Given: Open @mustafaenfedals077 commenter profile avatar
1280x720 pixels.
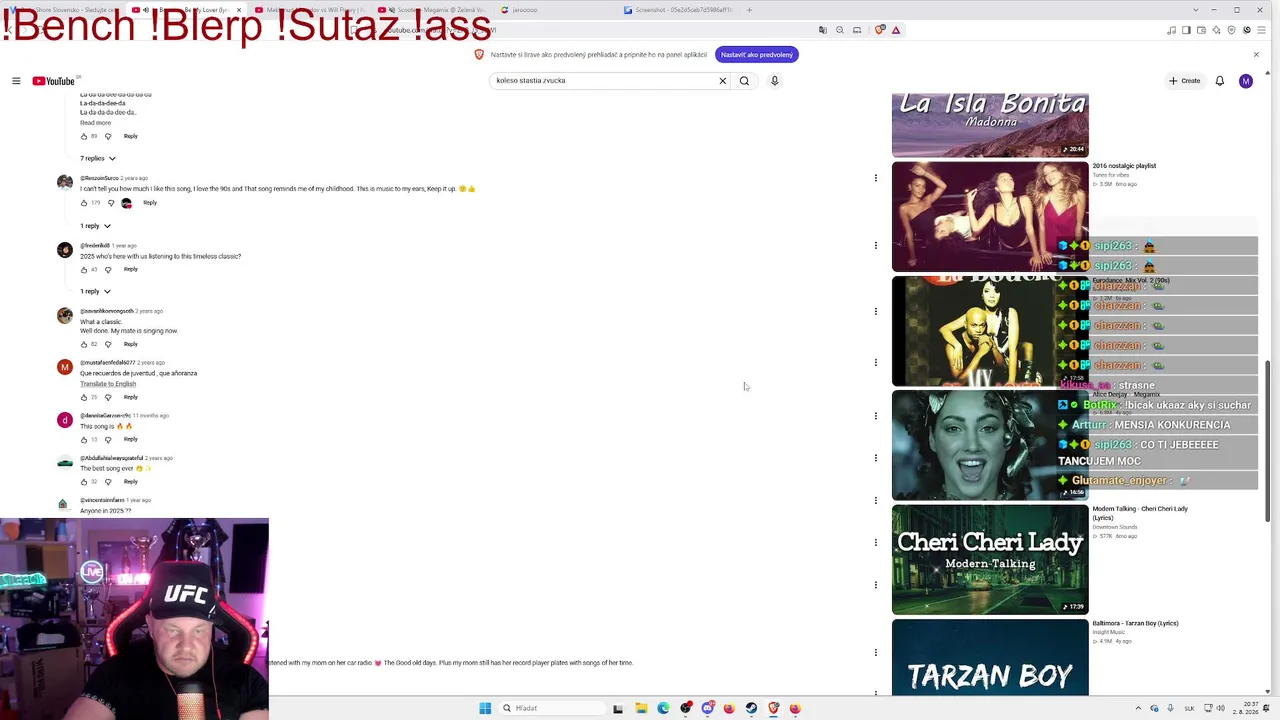Looking at the screenshot, I should (x=65, y=367).
